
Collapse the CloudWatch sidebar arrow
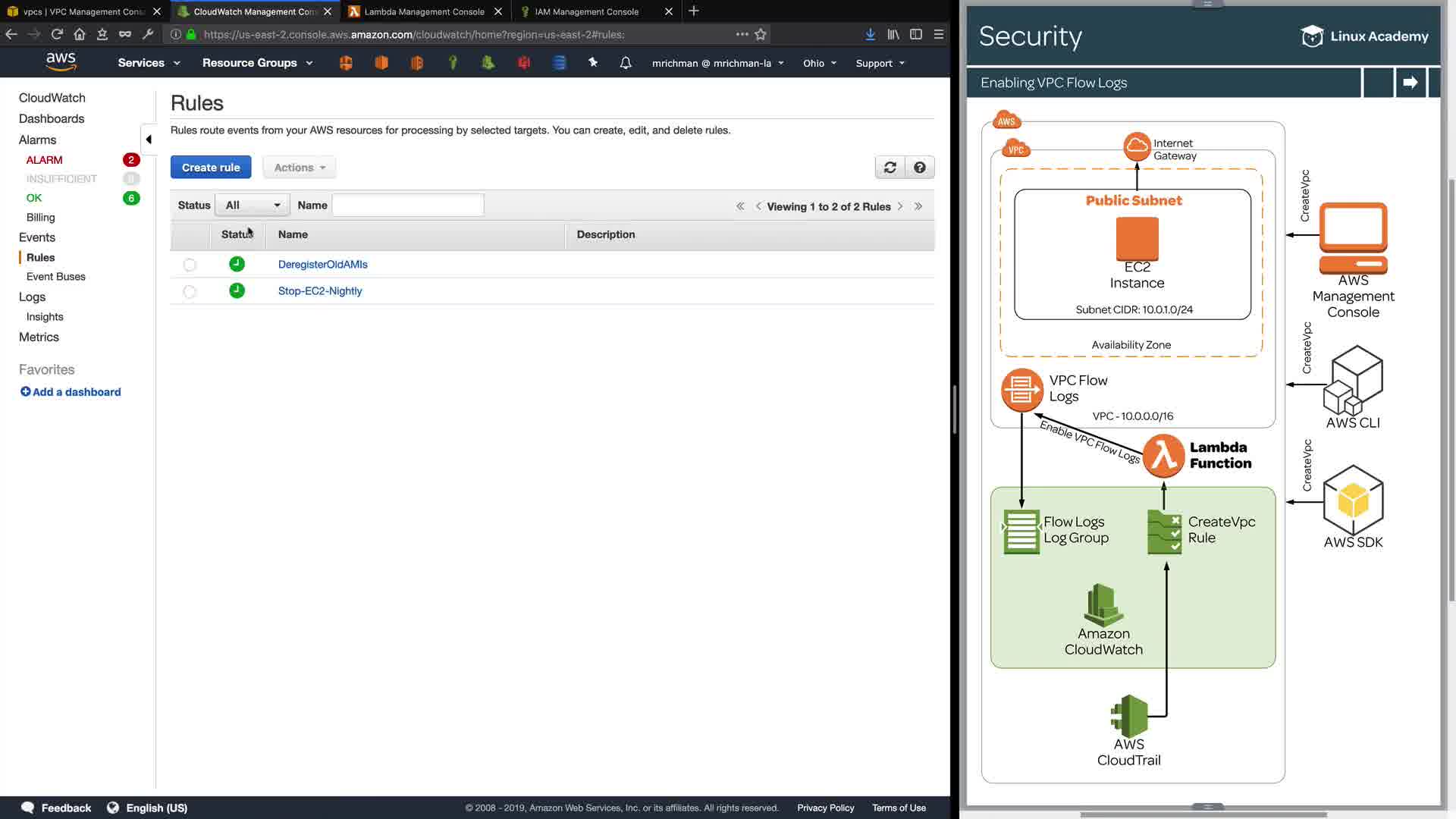[149, 140]
